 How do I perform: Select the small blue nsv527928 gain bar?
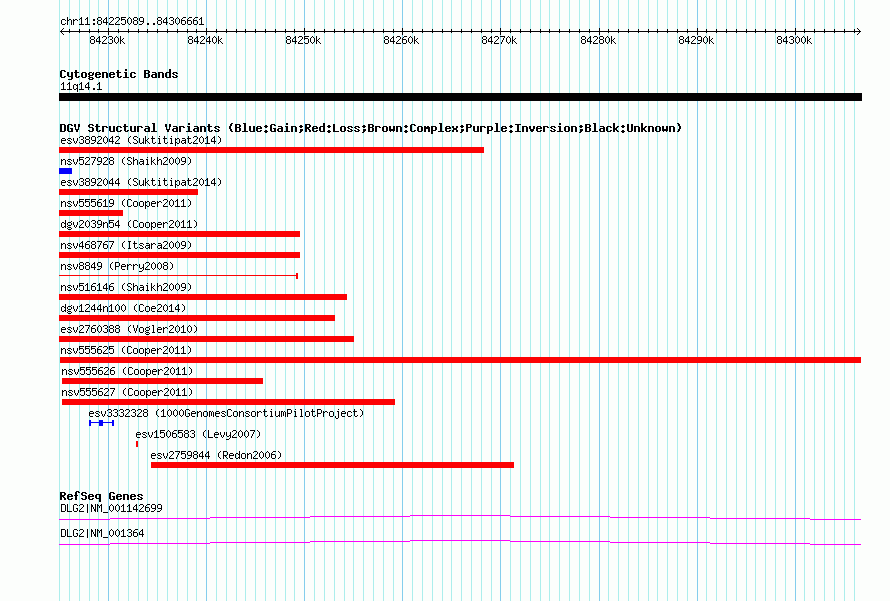65,171
